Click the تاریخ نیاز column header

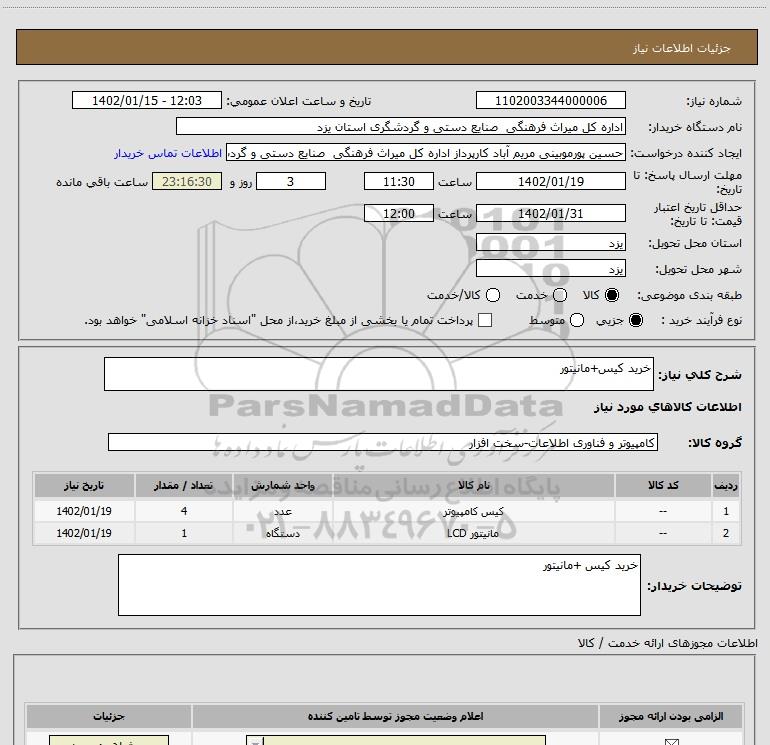tap(84, 485)
